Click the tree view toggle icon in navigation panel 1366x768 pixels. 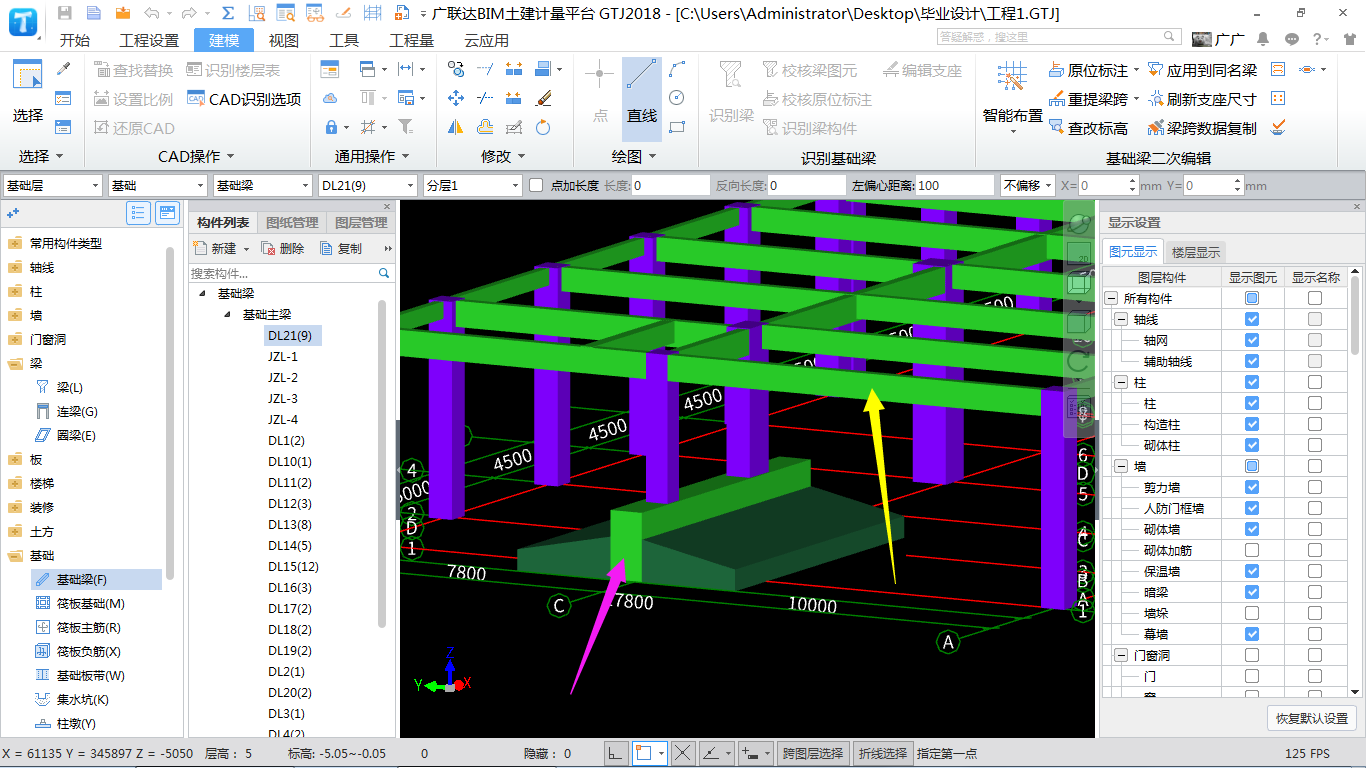point(139,213)
